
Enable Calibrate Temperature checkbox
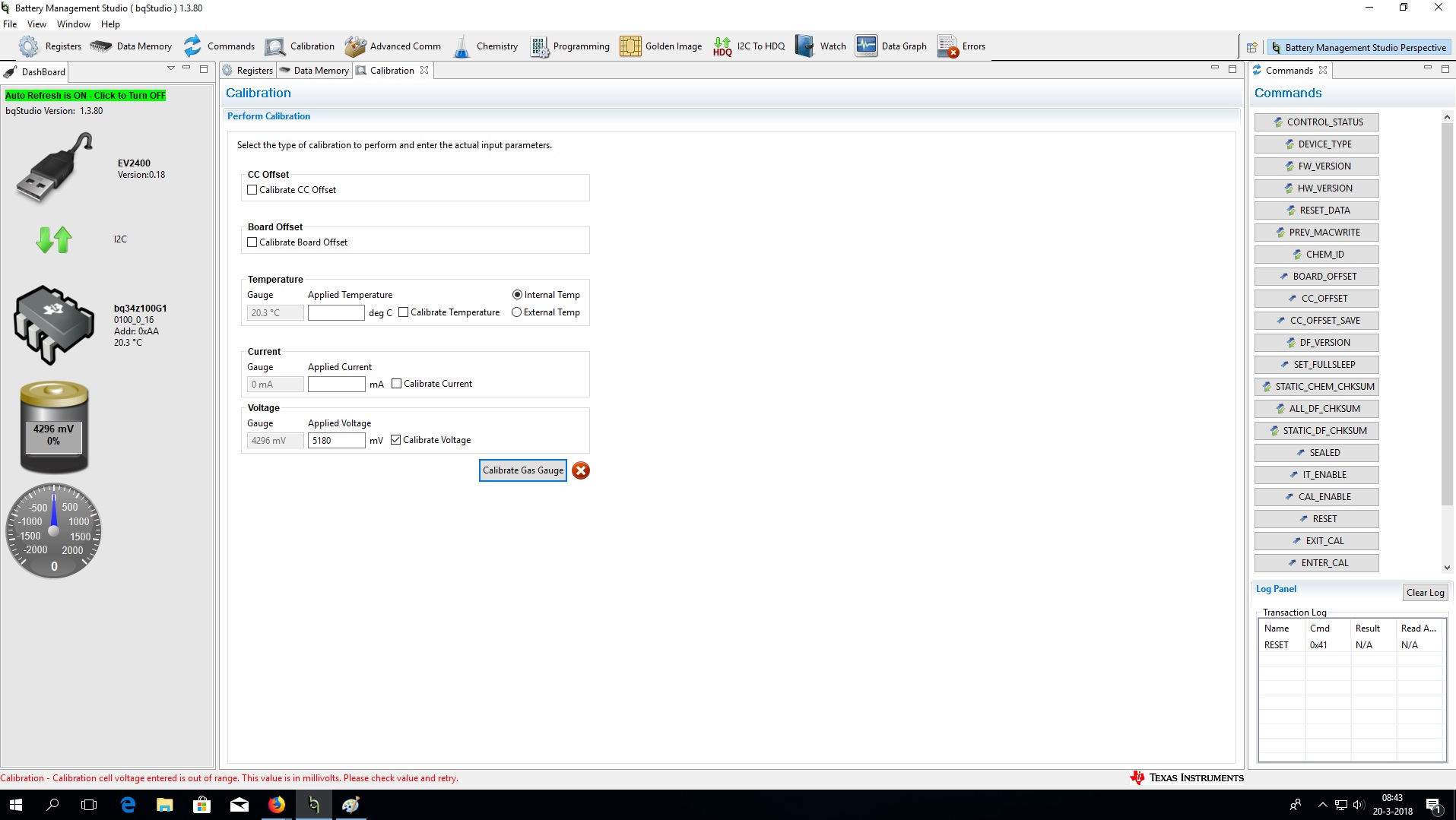click(404, 312)
